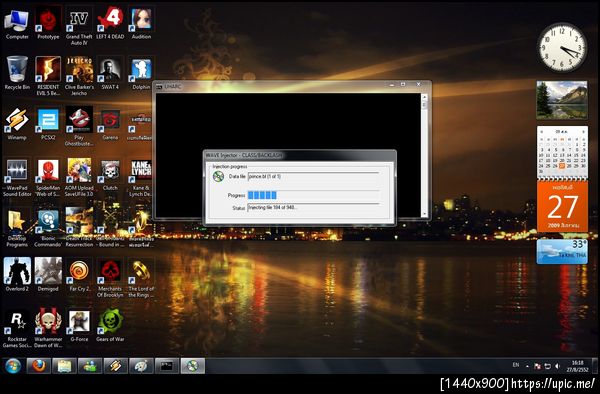Viewport: 600px width, 394px height.
Task: Click the month calendar gadget
Action: 562,152
